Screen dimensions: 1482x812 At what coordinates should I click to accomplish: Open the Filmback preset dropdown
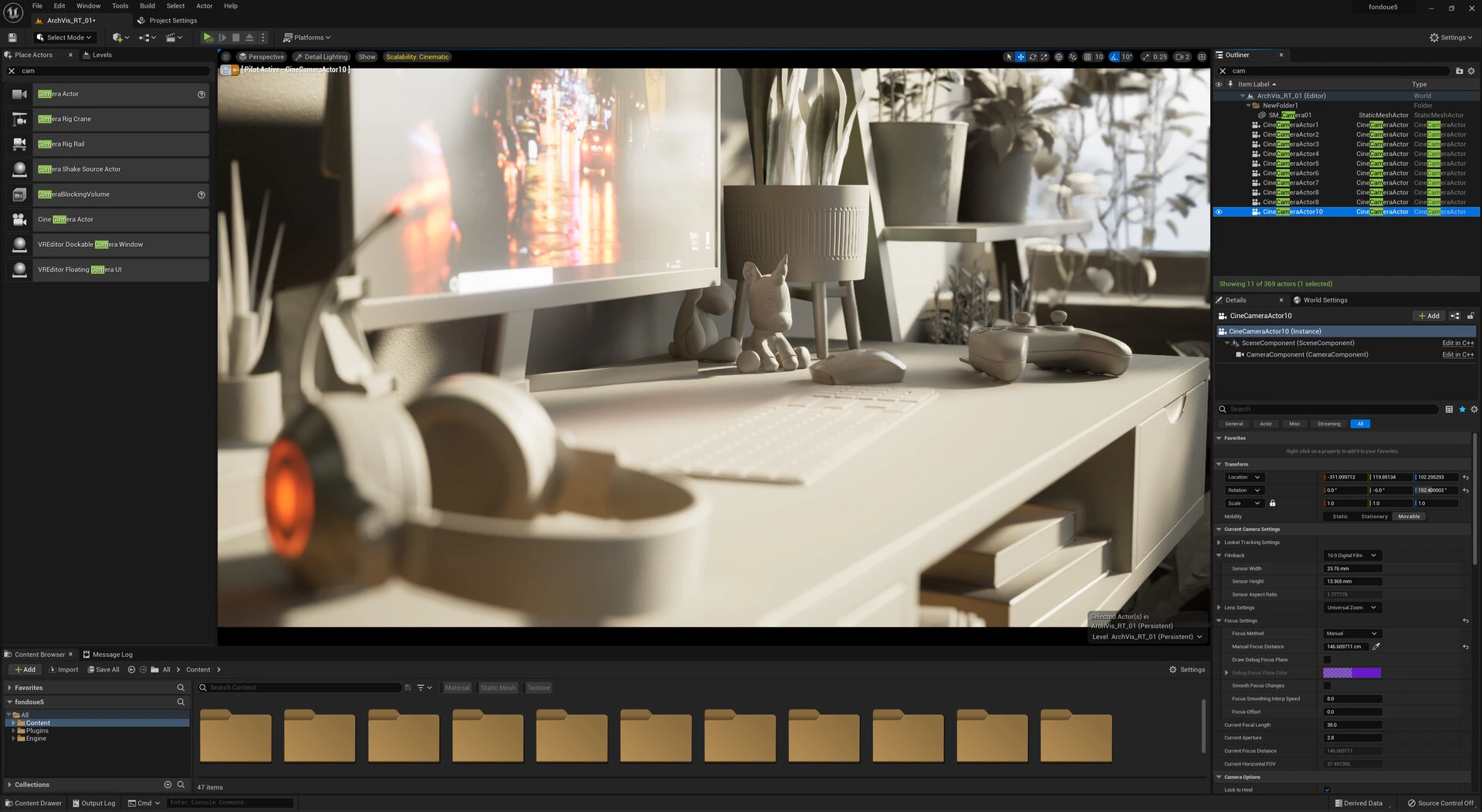(1352, 556)
